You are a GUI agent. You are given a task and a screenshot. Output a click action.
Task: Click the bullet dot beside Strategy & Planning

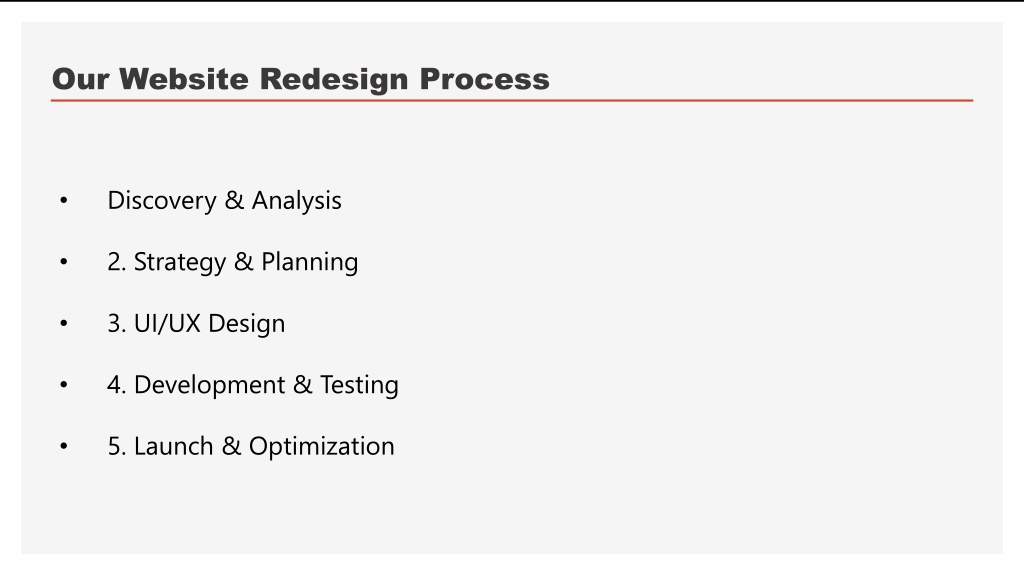click(63, 262)
